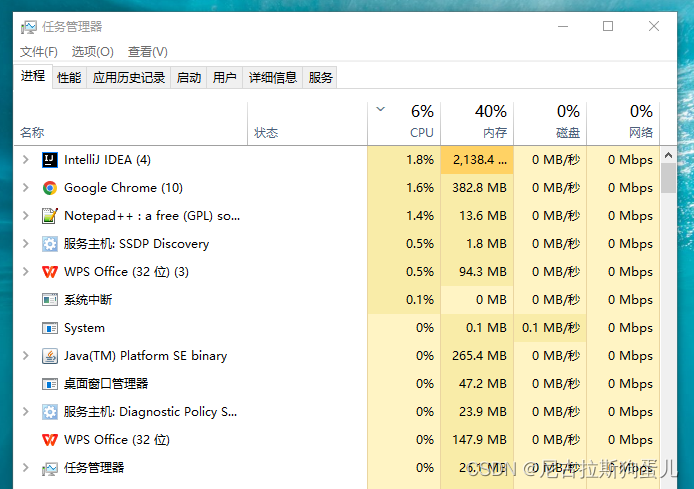Click the System process icon
Image resolution: width=694 pixels, height=489 pixels.
point(50,328)
